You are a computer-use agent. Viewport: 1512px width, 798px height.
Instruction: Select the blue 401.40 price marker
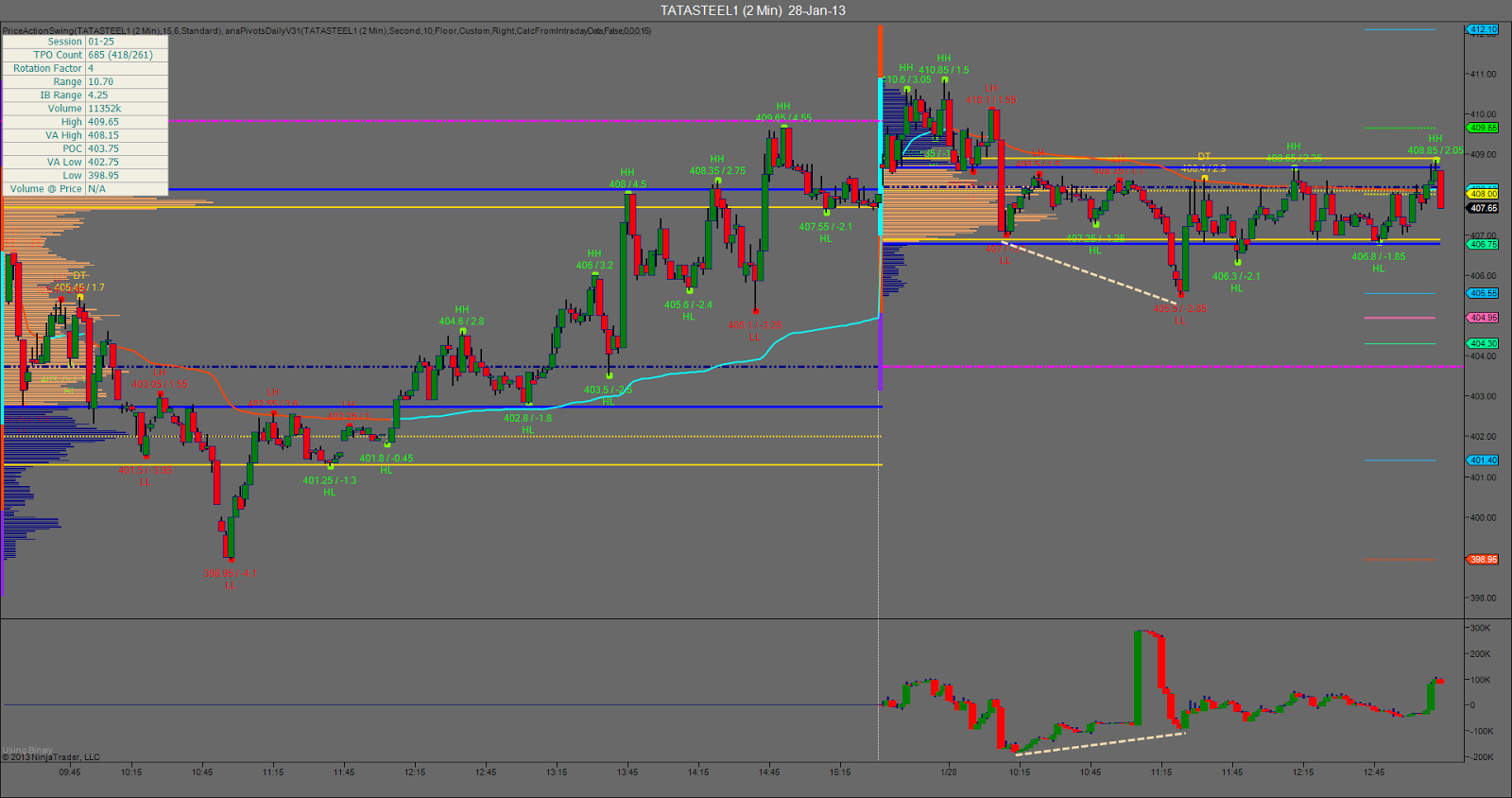(x=1483, y=460)
